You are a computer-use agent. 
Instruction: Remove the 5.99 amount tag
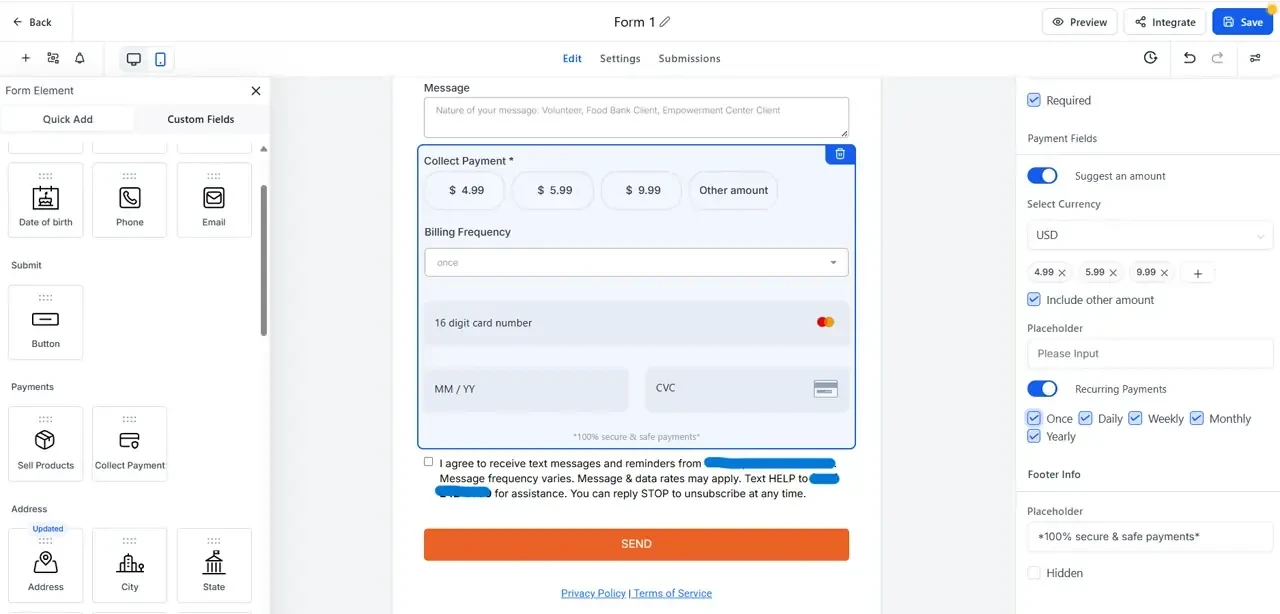pyautogui.click(x=1113, y=272)
